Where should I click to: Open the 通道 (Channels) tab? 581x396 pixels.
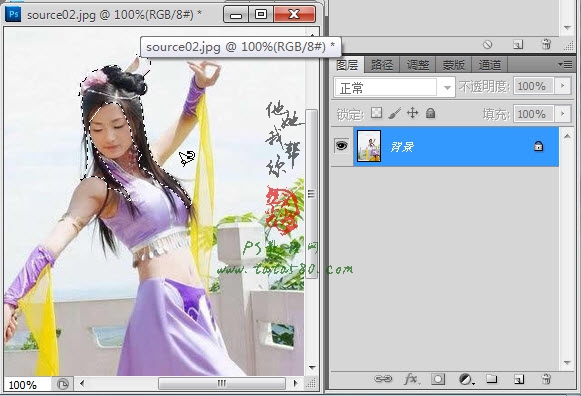click(489, 65)
